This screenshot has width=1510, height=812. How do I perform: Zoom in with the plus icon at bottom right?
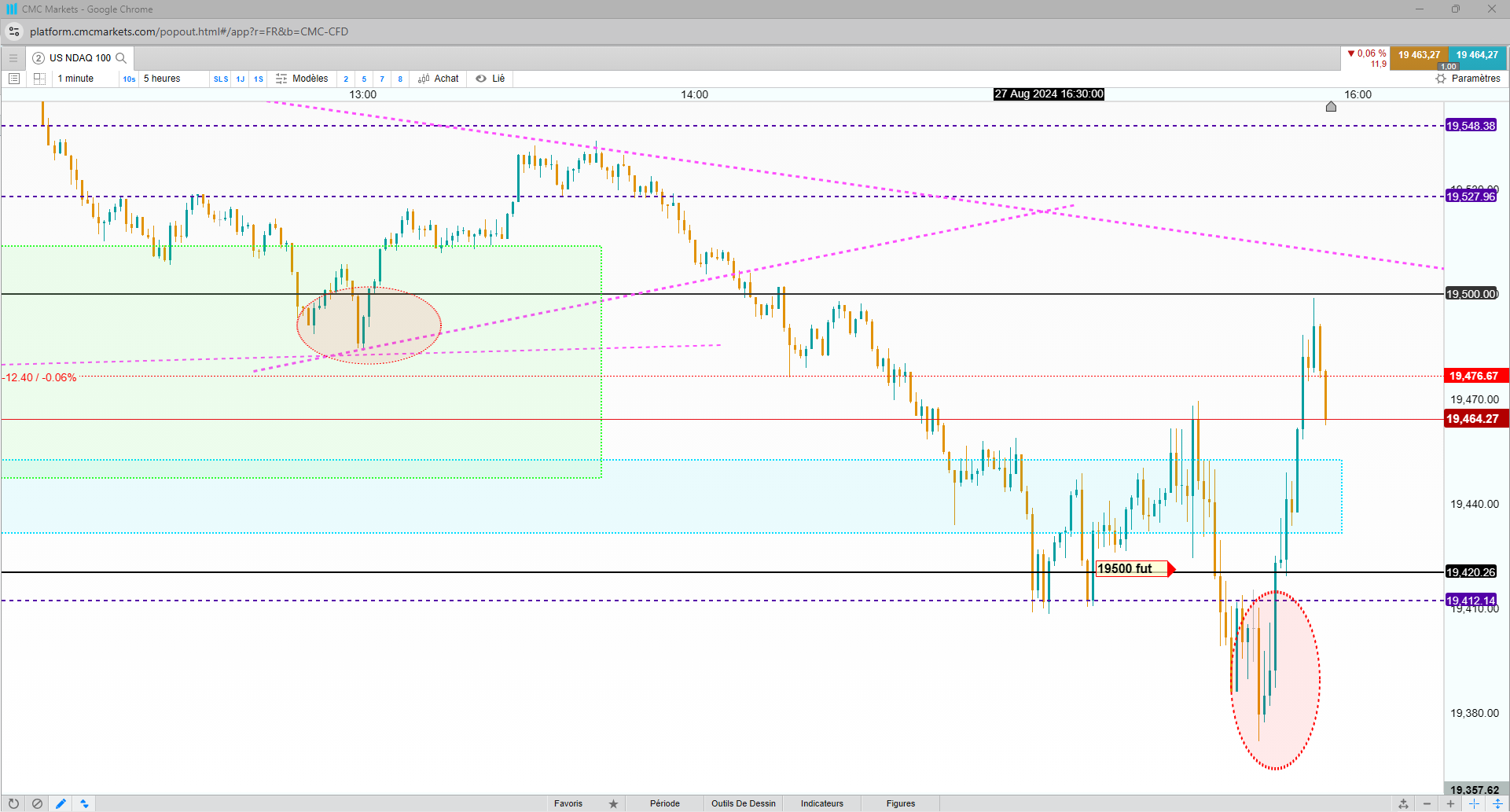tap(1450, 803)
